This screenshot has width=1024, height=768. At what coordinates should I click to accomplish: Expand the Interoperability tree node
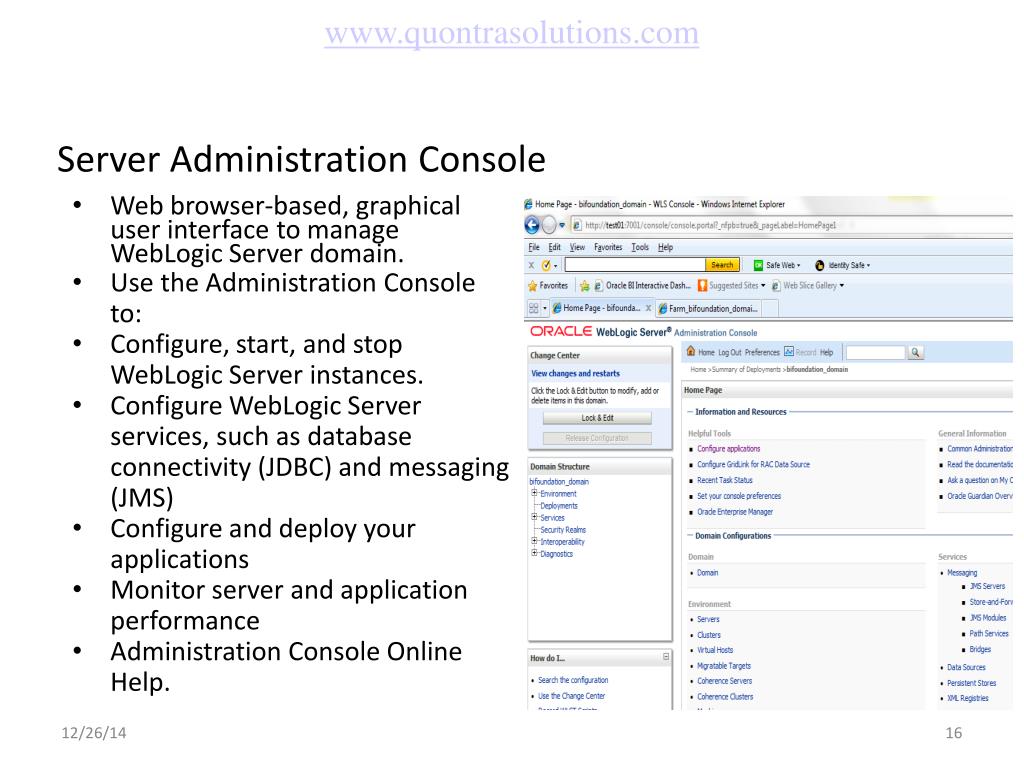click(x=534, y=541)
